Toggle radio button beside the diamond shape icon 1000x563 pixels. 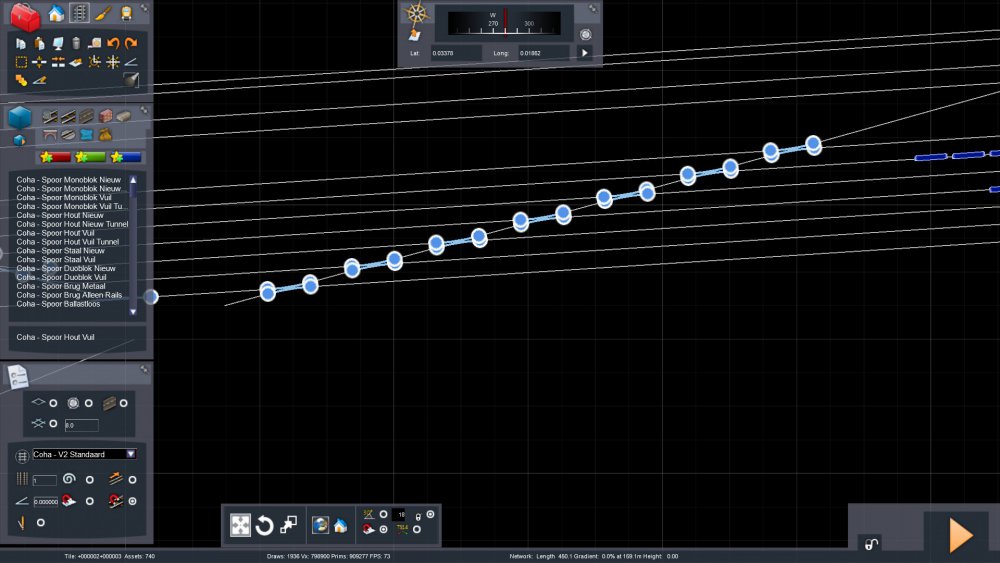[53, 403]
